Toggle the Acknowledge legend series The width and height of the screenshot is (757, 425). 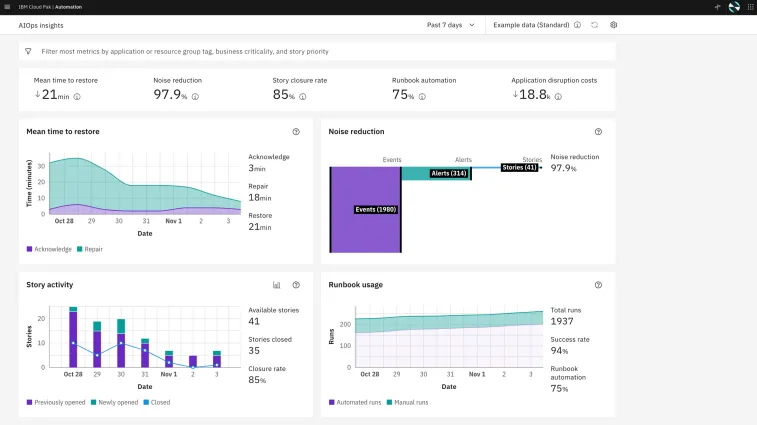(46, 249)
